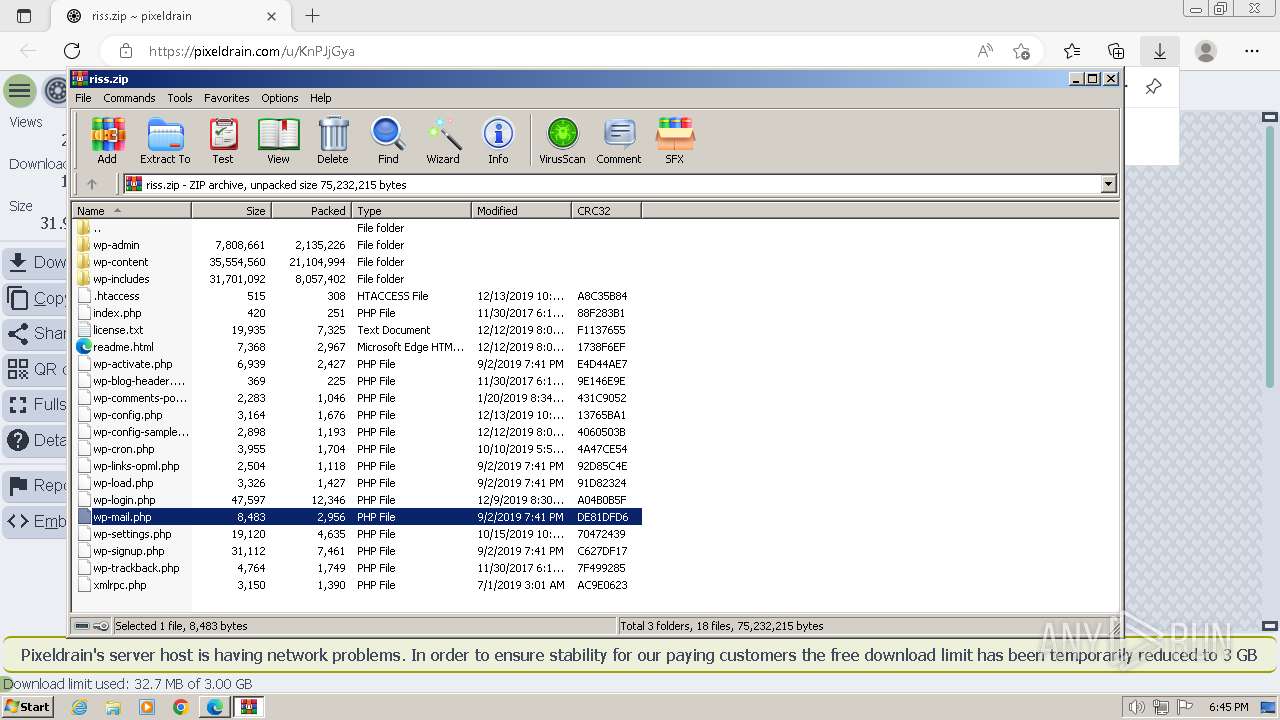Image resolution: width=1280 pixels, height=720 pixels.
Task: Select wp-config.php file
Action: click(x=127, y=415)
